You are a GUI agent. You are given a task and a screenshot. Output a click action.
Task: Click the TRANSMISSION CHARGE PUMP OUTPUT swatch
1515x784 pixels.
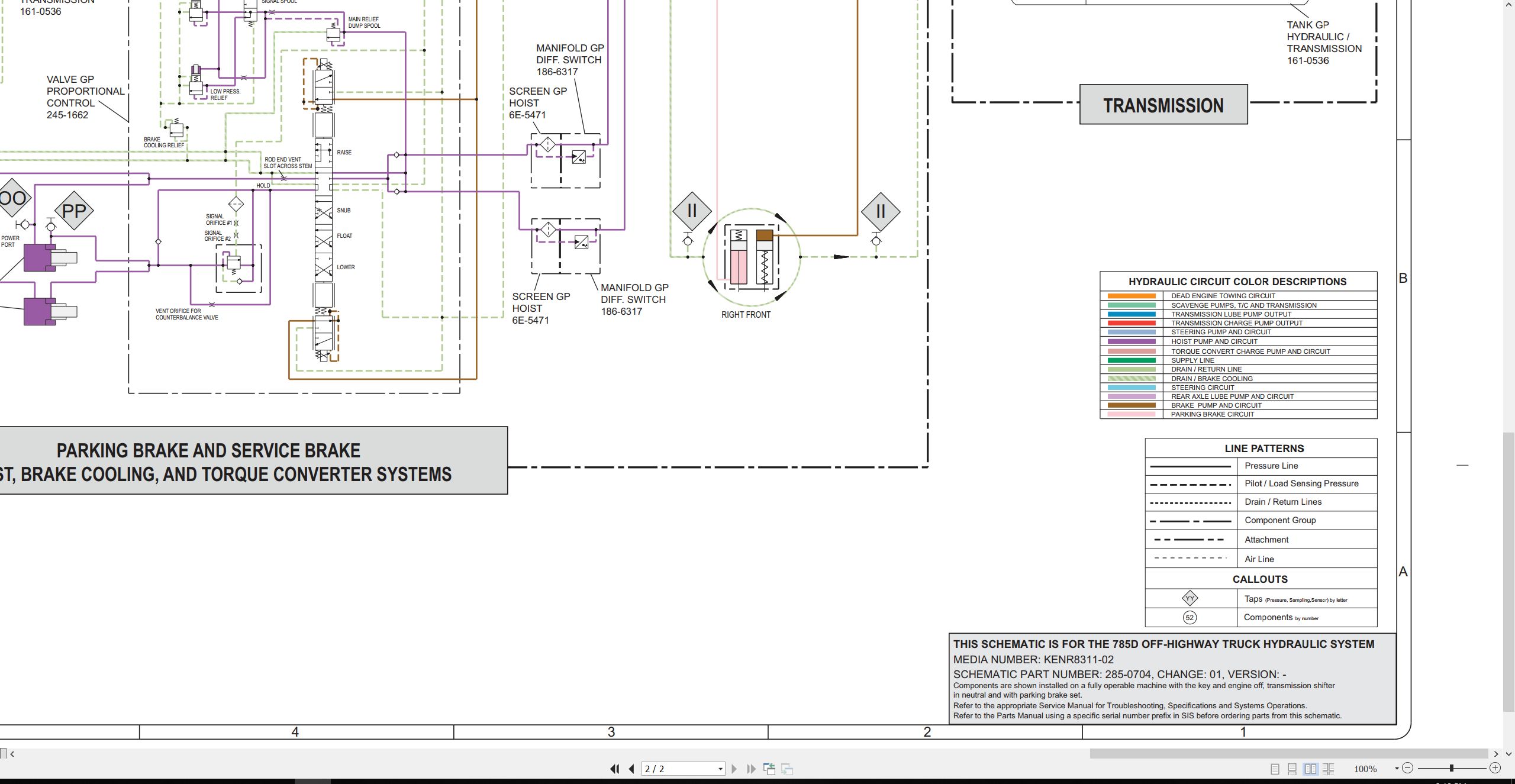[x=1132, y=323]
